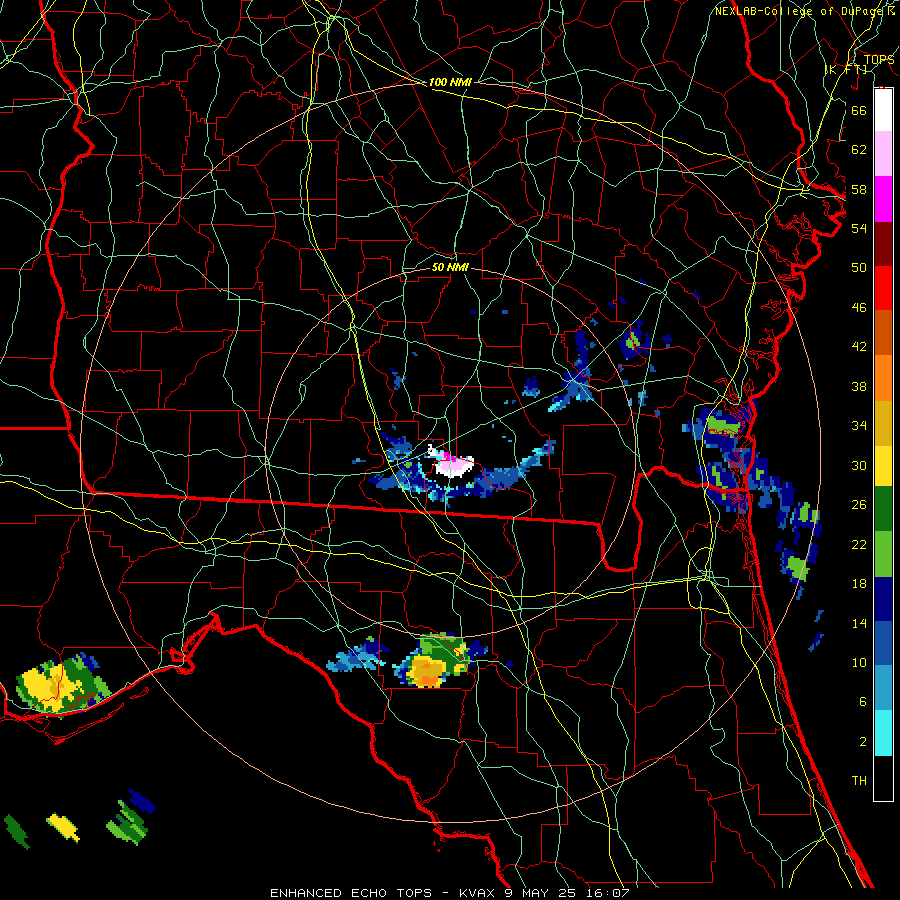Pick the bright yellow legend band

[883, 466]
